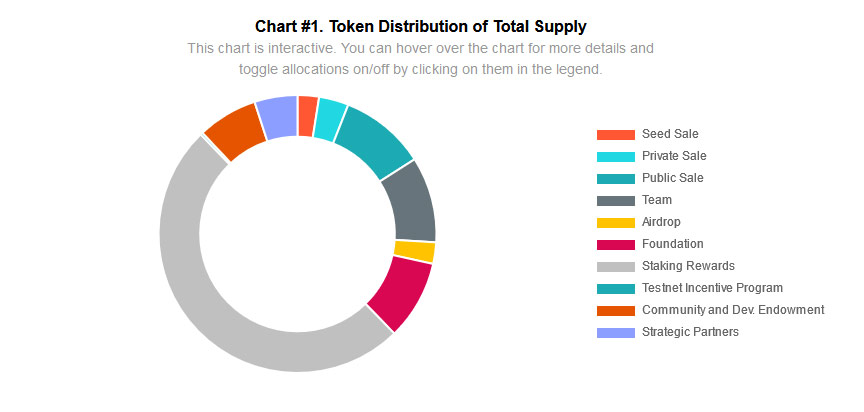Click the Seed Sale red legend swatch

click(x=615, y=134)
